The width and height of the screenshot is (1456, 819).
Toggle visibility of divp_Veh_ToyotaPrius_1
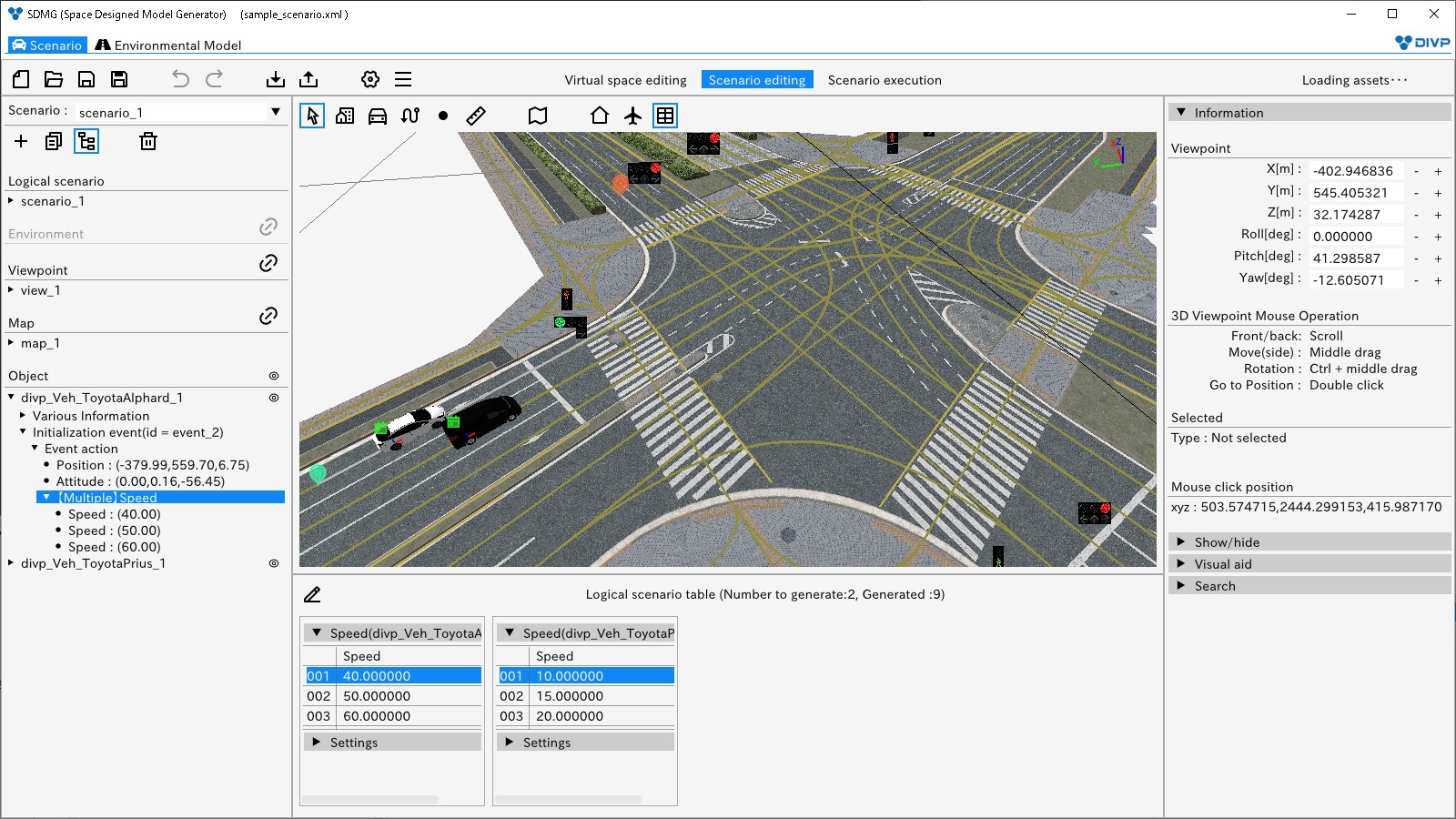274,563
